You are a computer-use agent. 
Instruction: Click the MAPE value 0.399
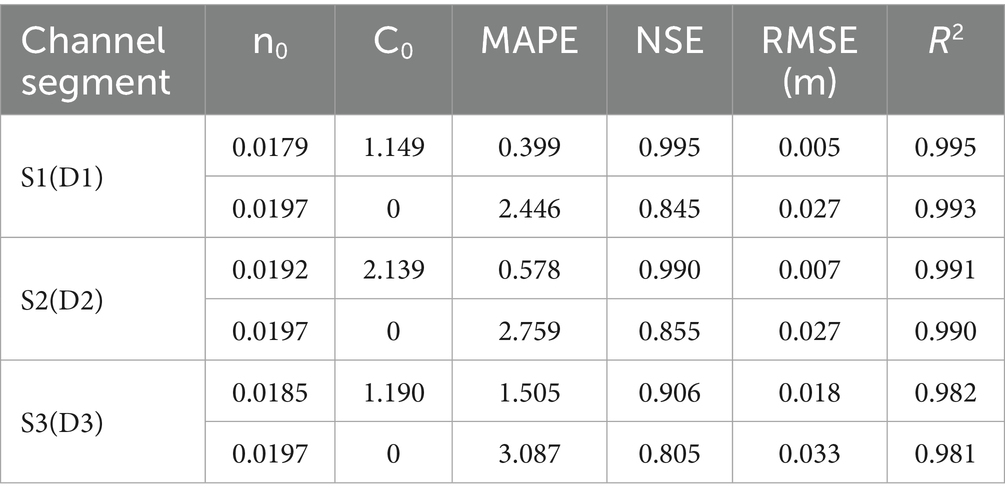coord(529,147)
